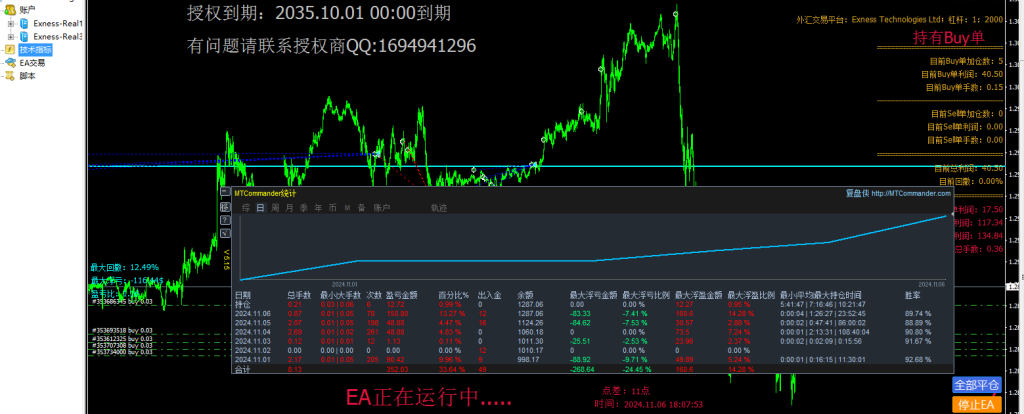Screen dimensions: 1024x414
Task: Click the 停止EA button
Action: [976, 405]
